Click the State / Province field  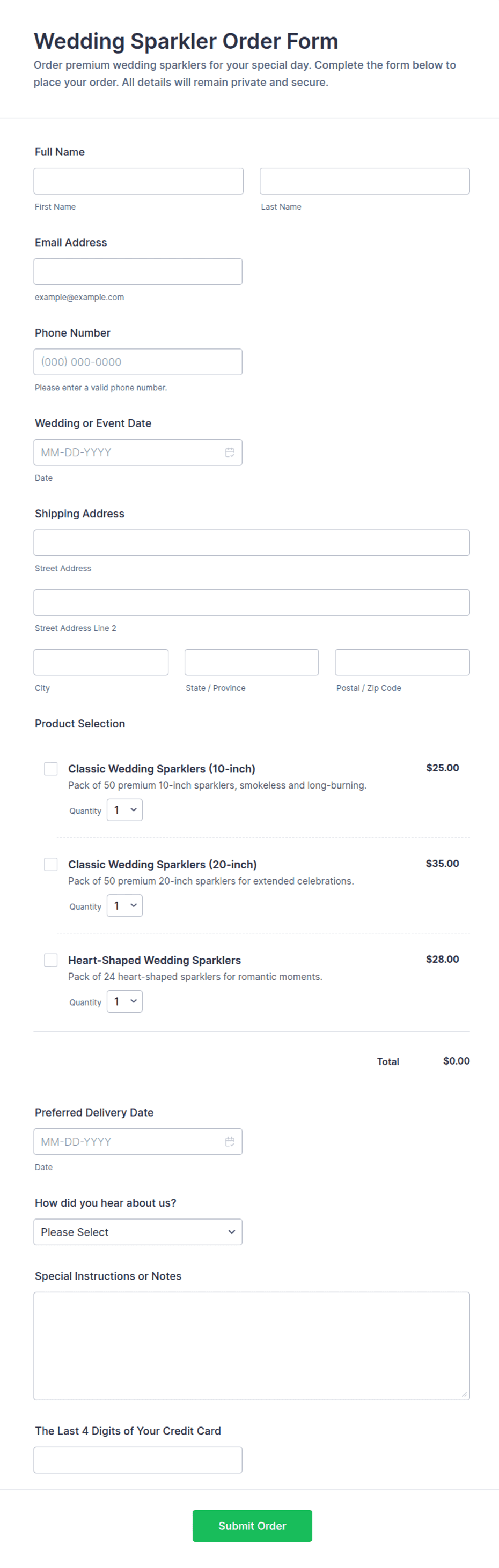(252, 662)
